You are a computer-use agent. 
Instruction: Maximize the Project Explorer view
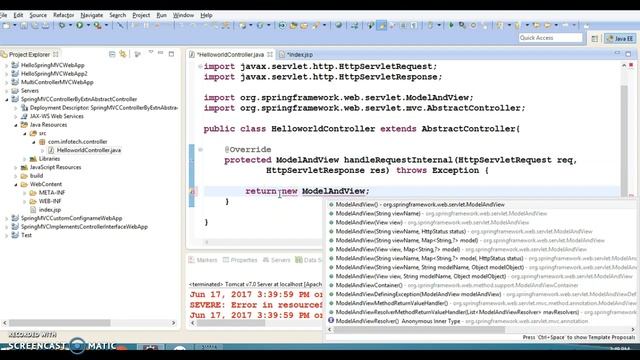[x=171, y=54]
